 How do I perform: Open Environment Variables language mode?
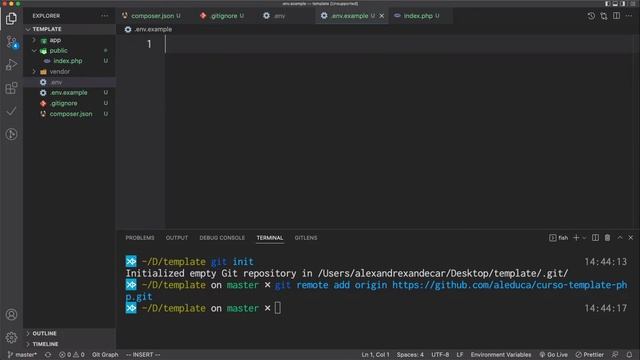[501, 355]
